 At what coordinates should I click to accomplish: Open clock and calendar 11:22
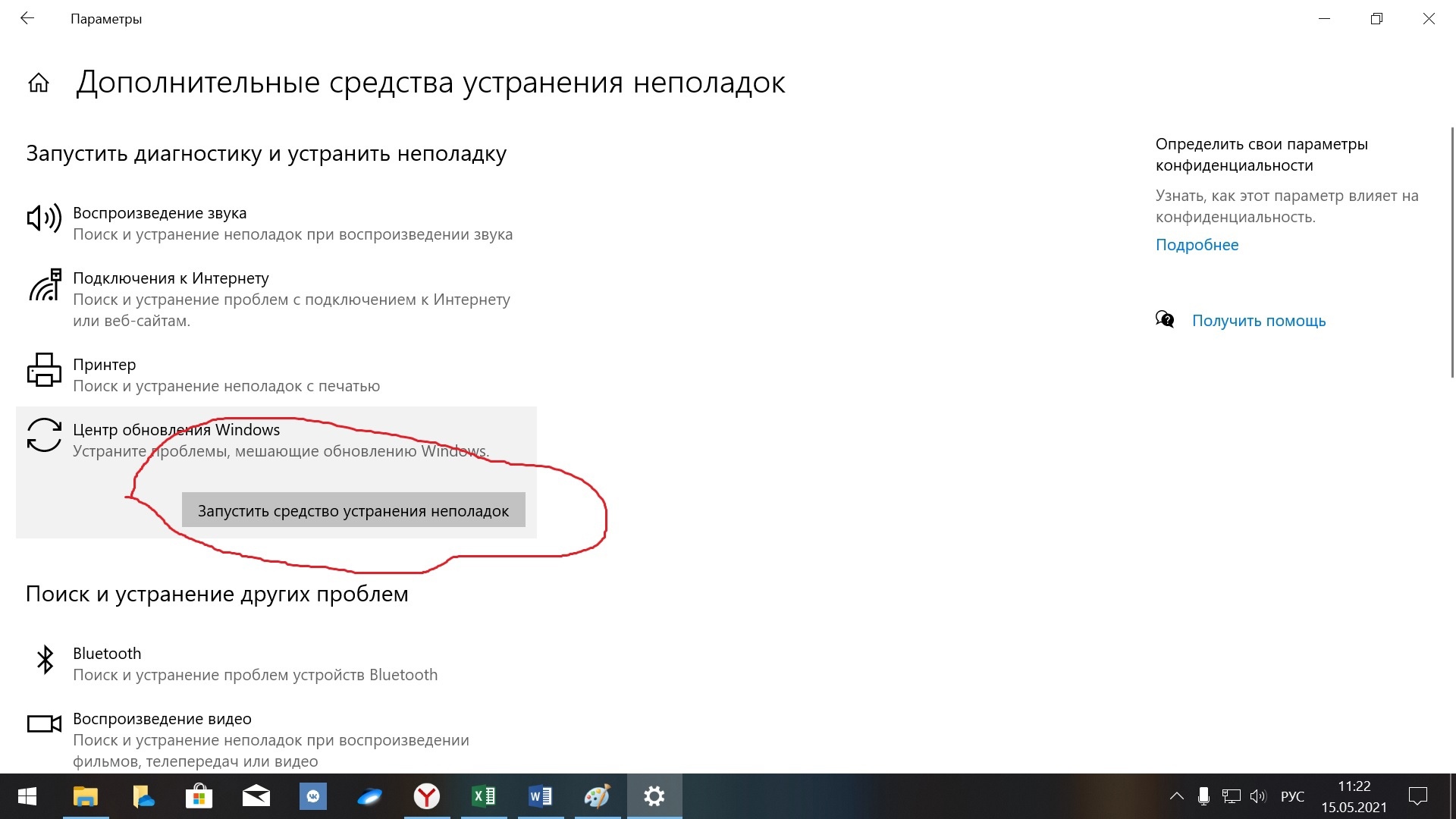click(x=1354, y=796)
